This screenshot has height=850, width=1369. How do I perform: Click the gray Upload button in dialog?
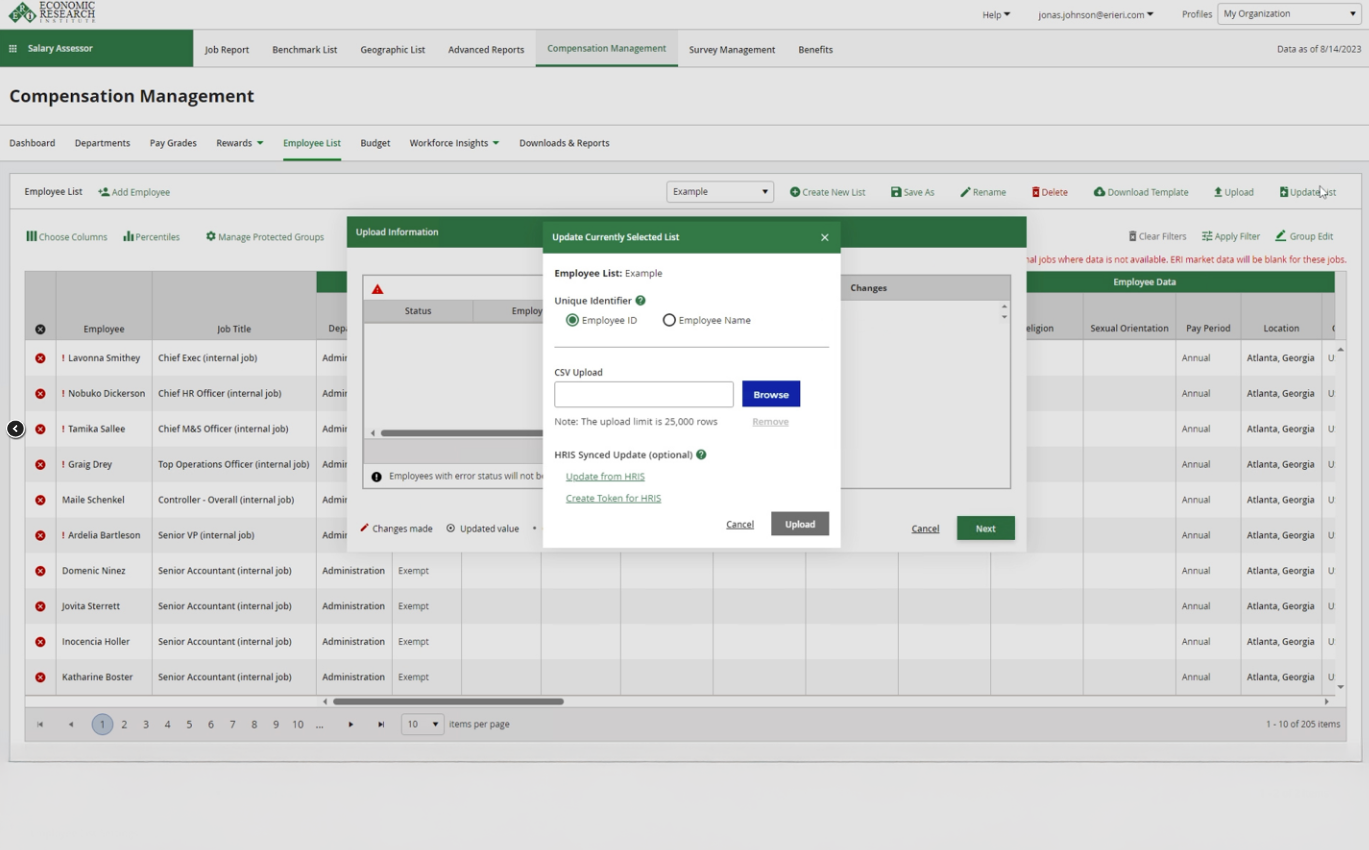click(800, 524)
